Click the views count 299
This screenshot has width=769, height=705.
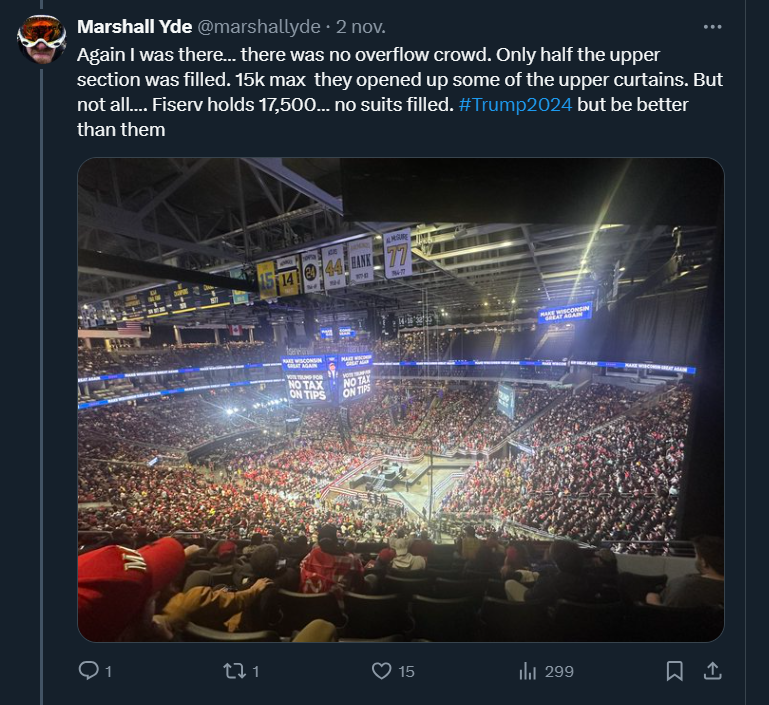[559, 672]
